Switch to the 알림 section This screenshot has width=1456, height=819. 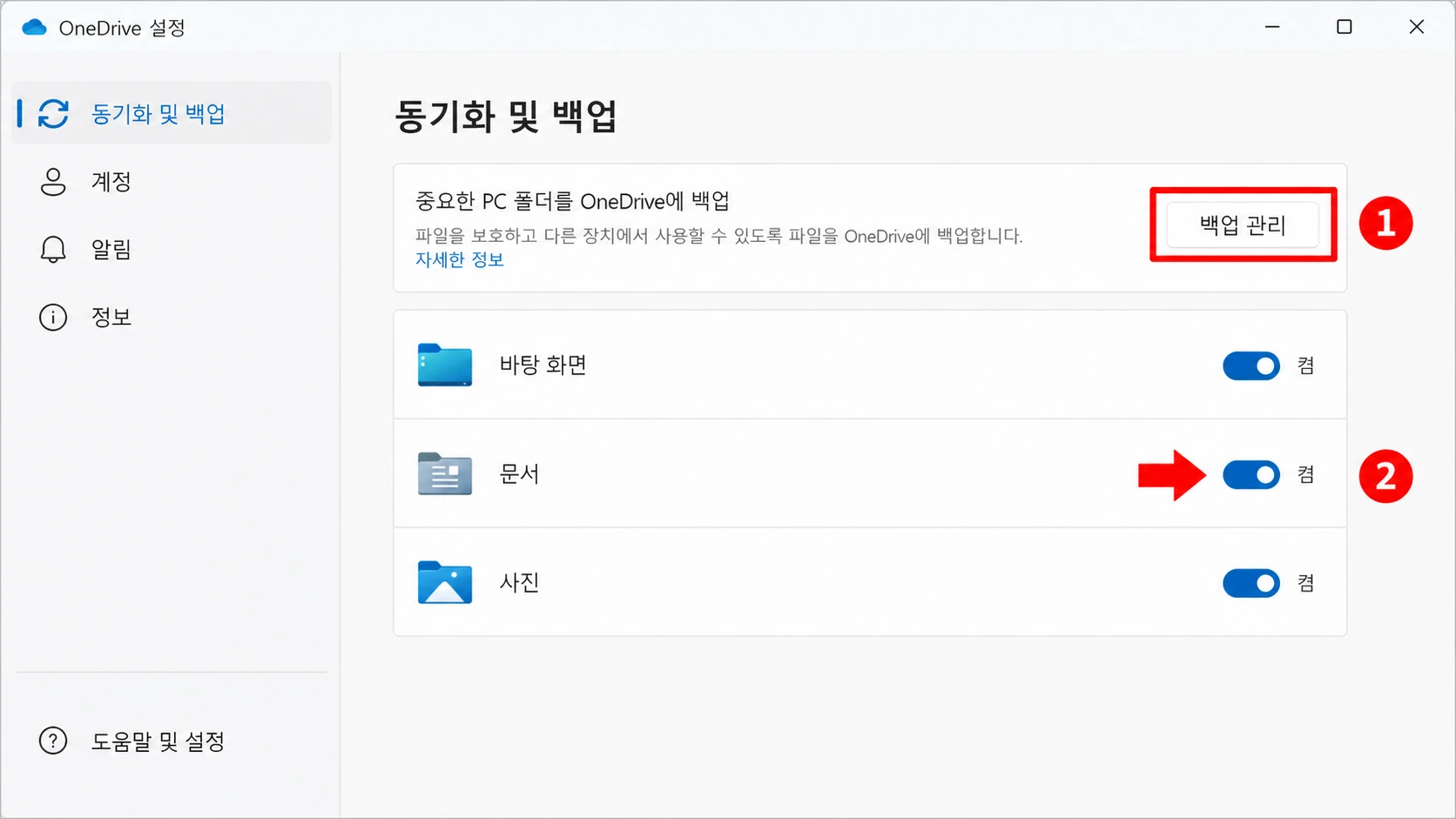click(172, 250)
